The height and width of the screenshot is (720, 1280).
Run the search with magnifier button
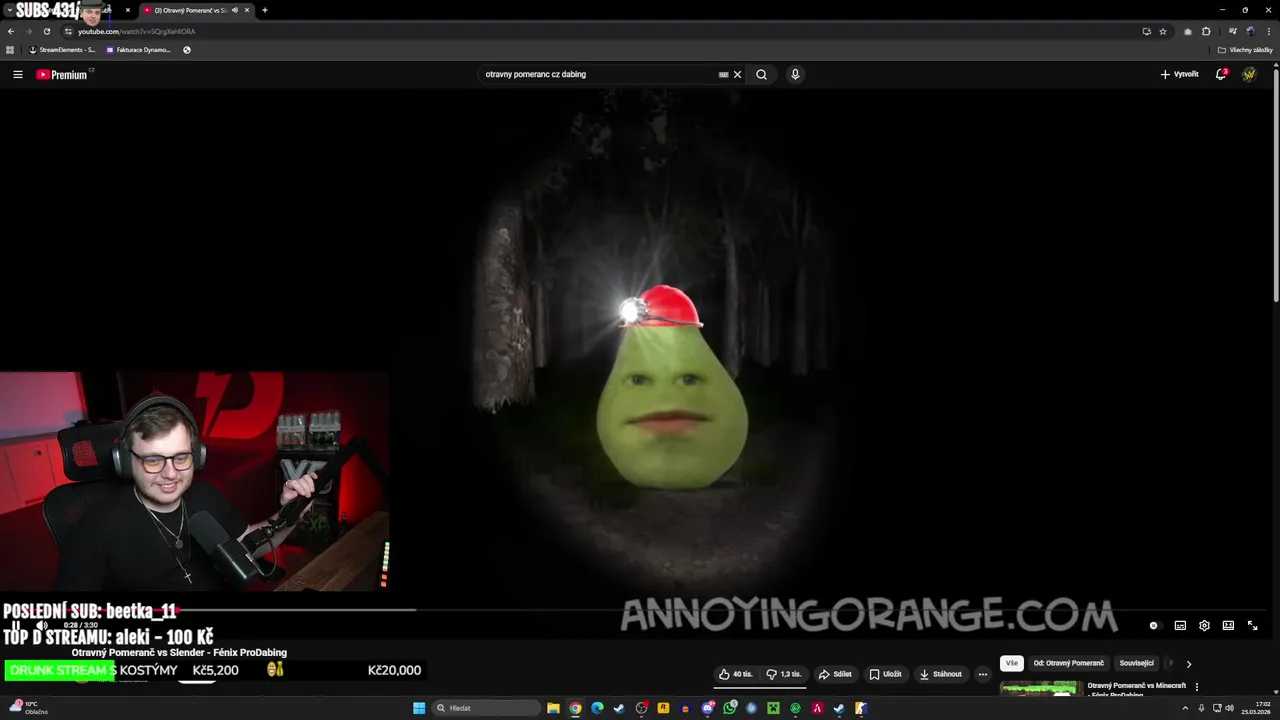tap(761, 74)
